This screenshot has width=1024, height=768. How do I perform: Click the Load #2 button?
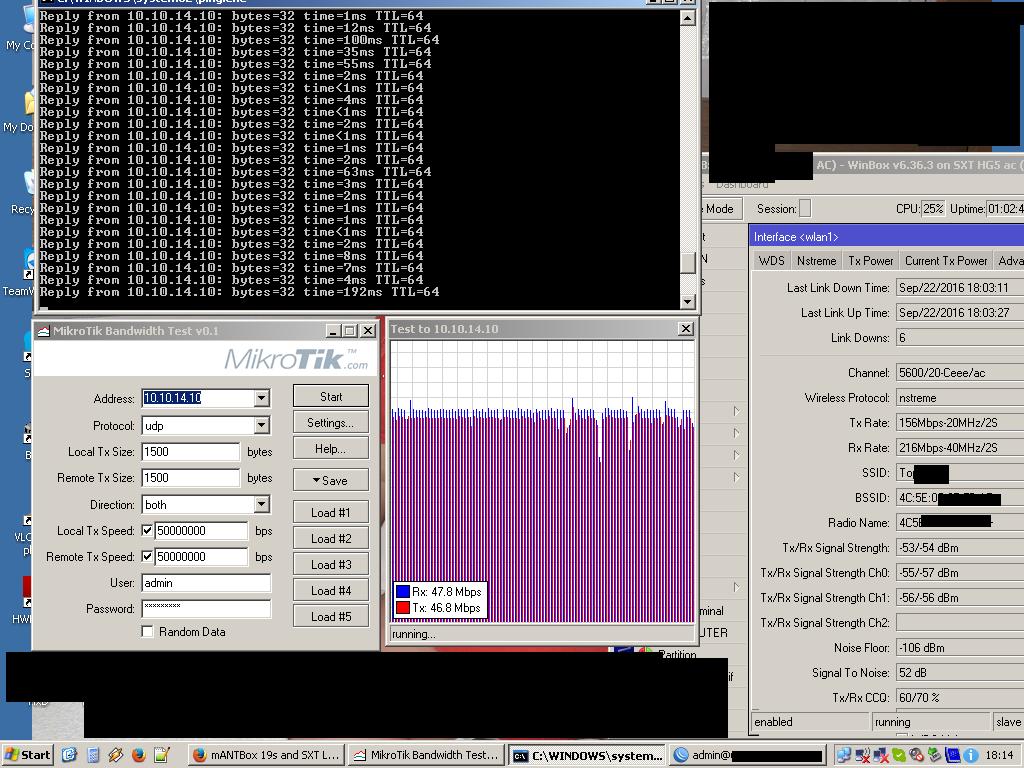pos(330,539)
